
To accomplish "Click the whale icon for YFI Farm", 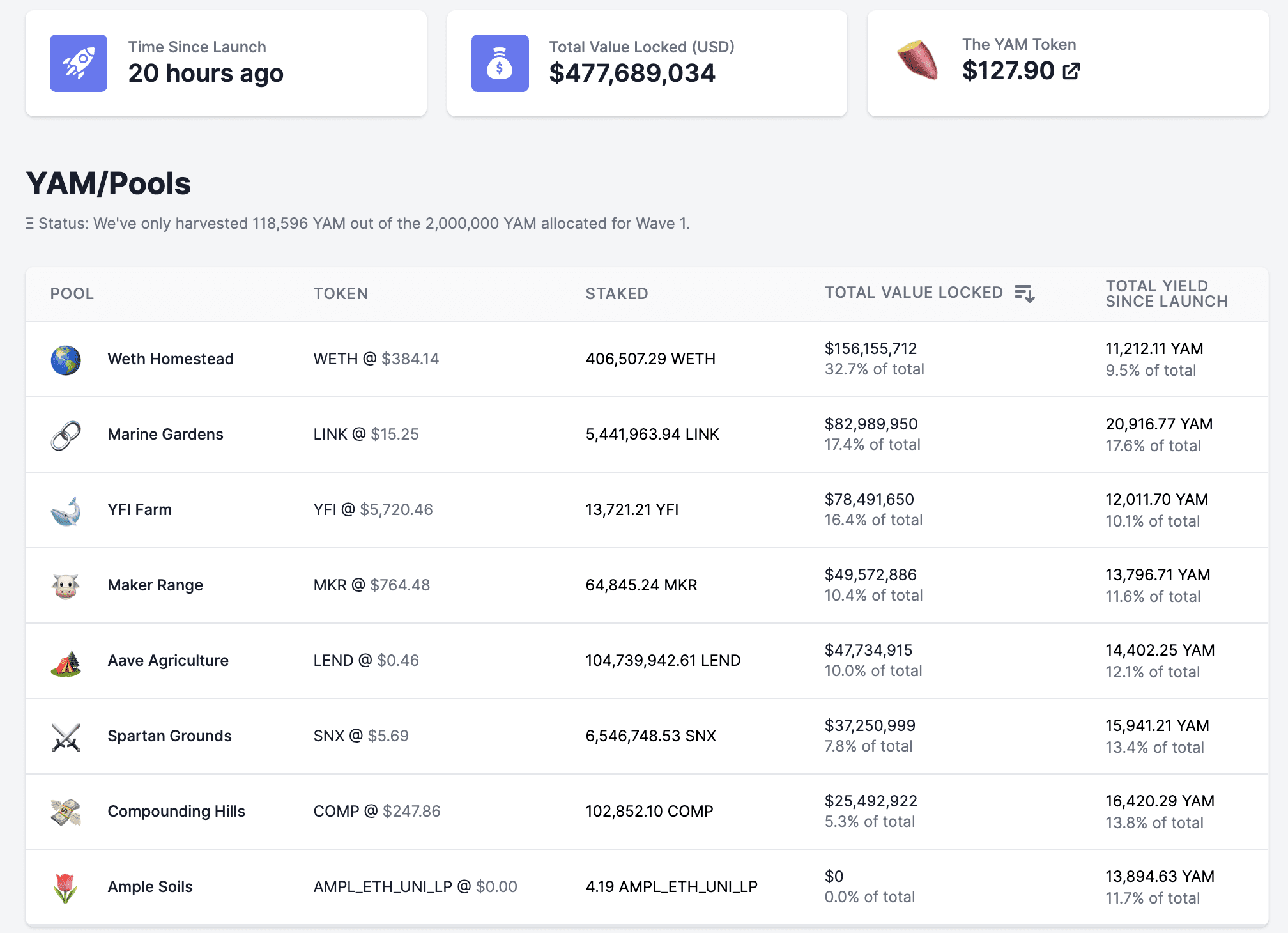I will point(66,511).
